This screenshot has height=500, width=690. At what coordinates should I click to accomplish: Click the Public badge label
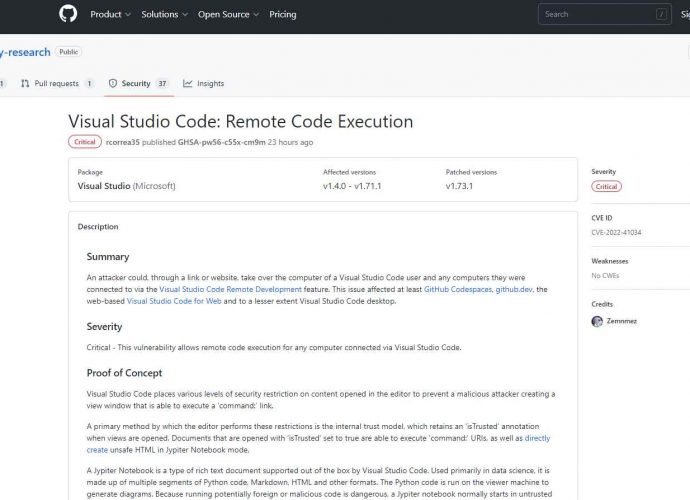(68, 52)
